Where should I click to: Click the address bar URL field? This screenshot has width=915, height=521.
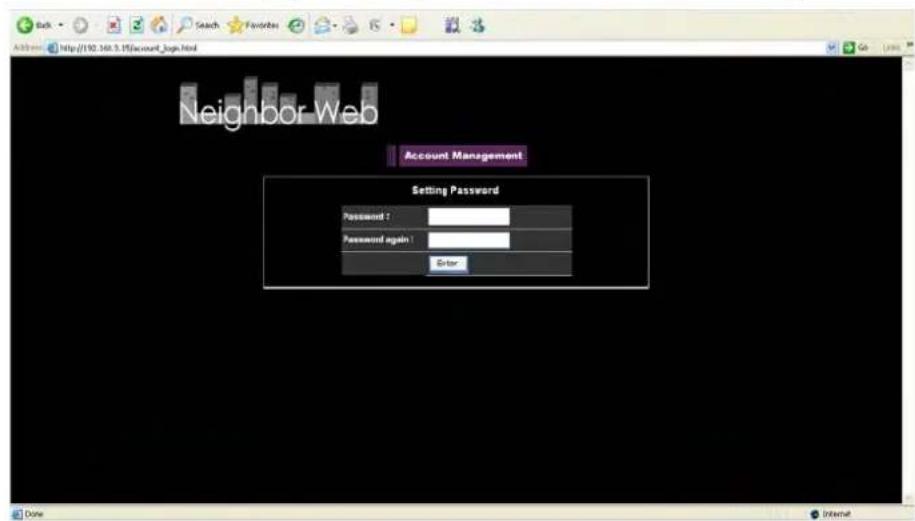pos(400,48)
